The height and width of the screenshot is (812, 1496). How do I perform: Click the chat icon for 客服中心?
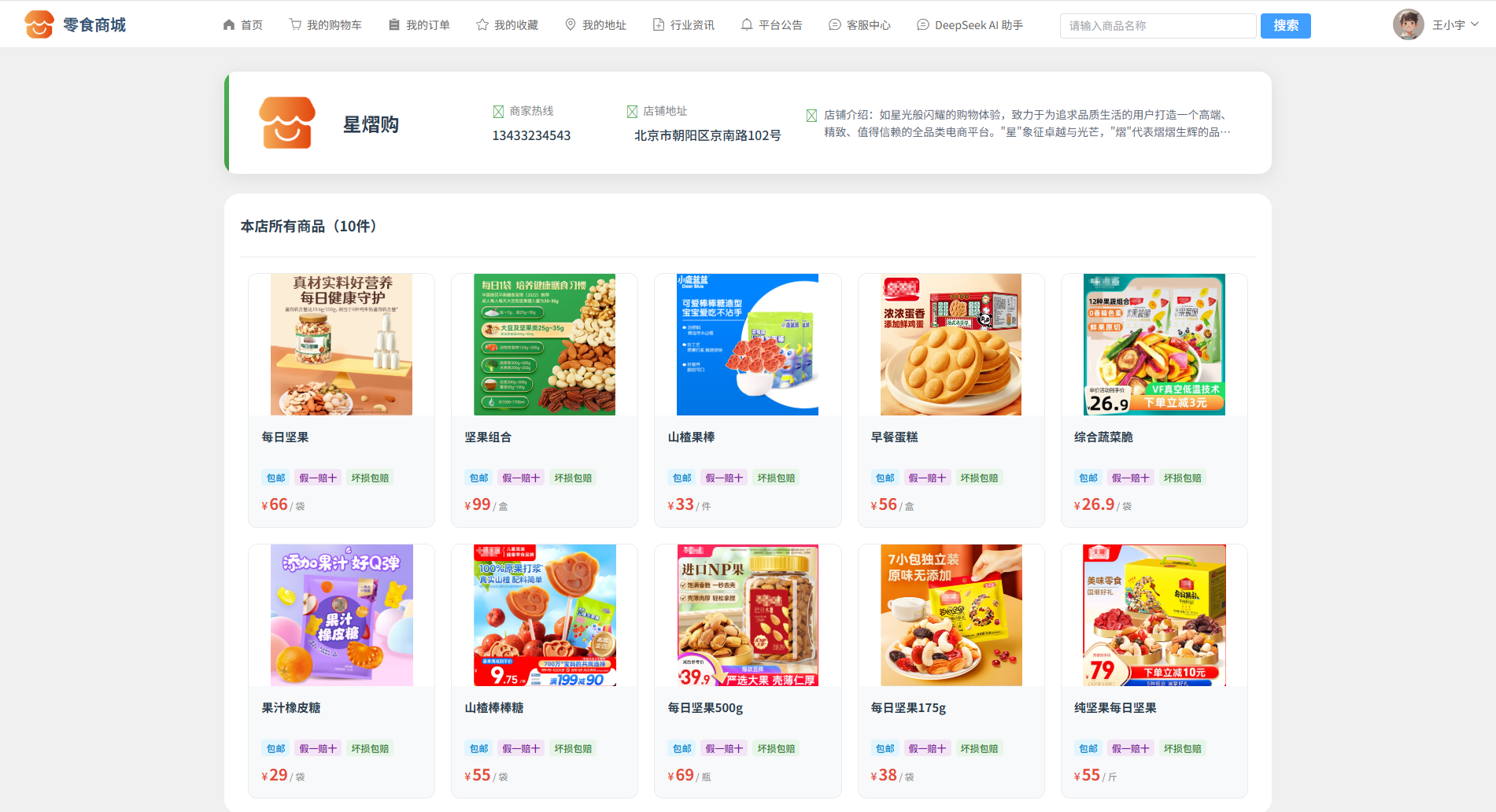point(835,25)
